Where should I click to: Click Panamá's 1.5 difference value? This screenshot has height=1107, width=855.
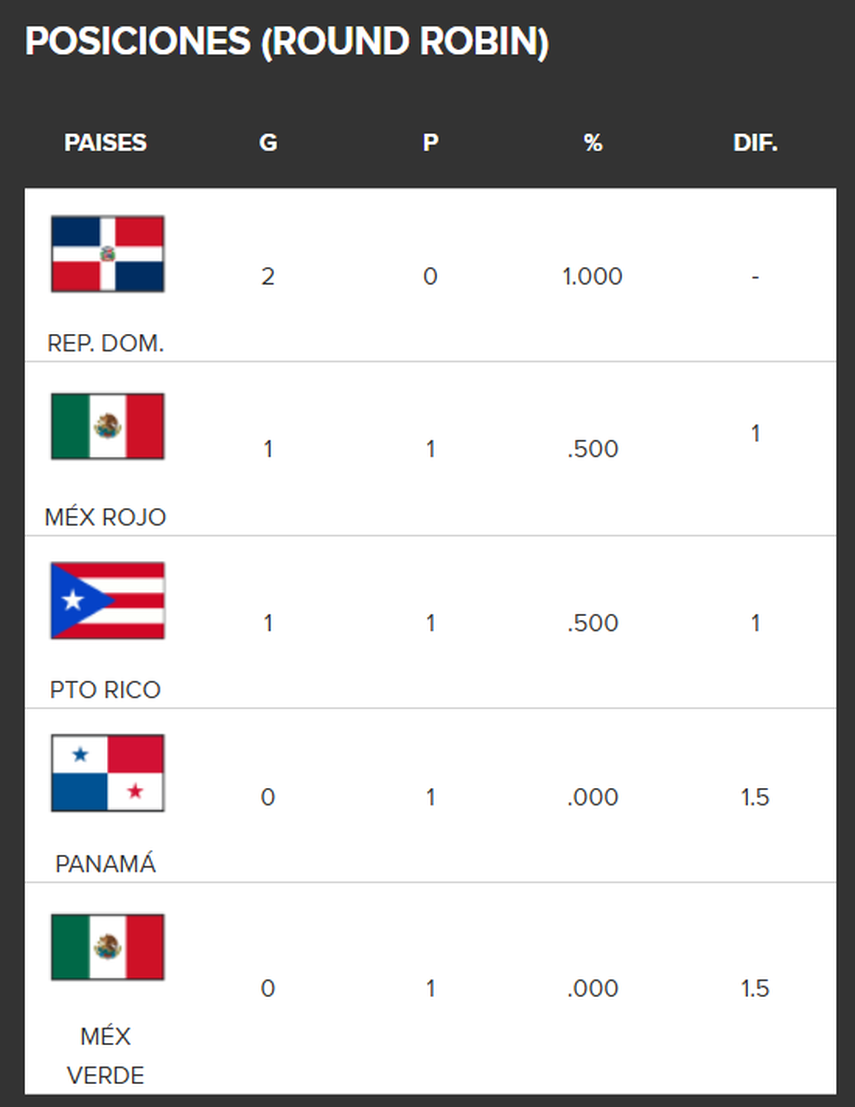(755, 797)
